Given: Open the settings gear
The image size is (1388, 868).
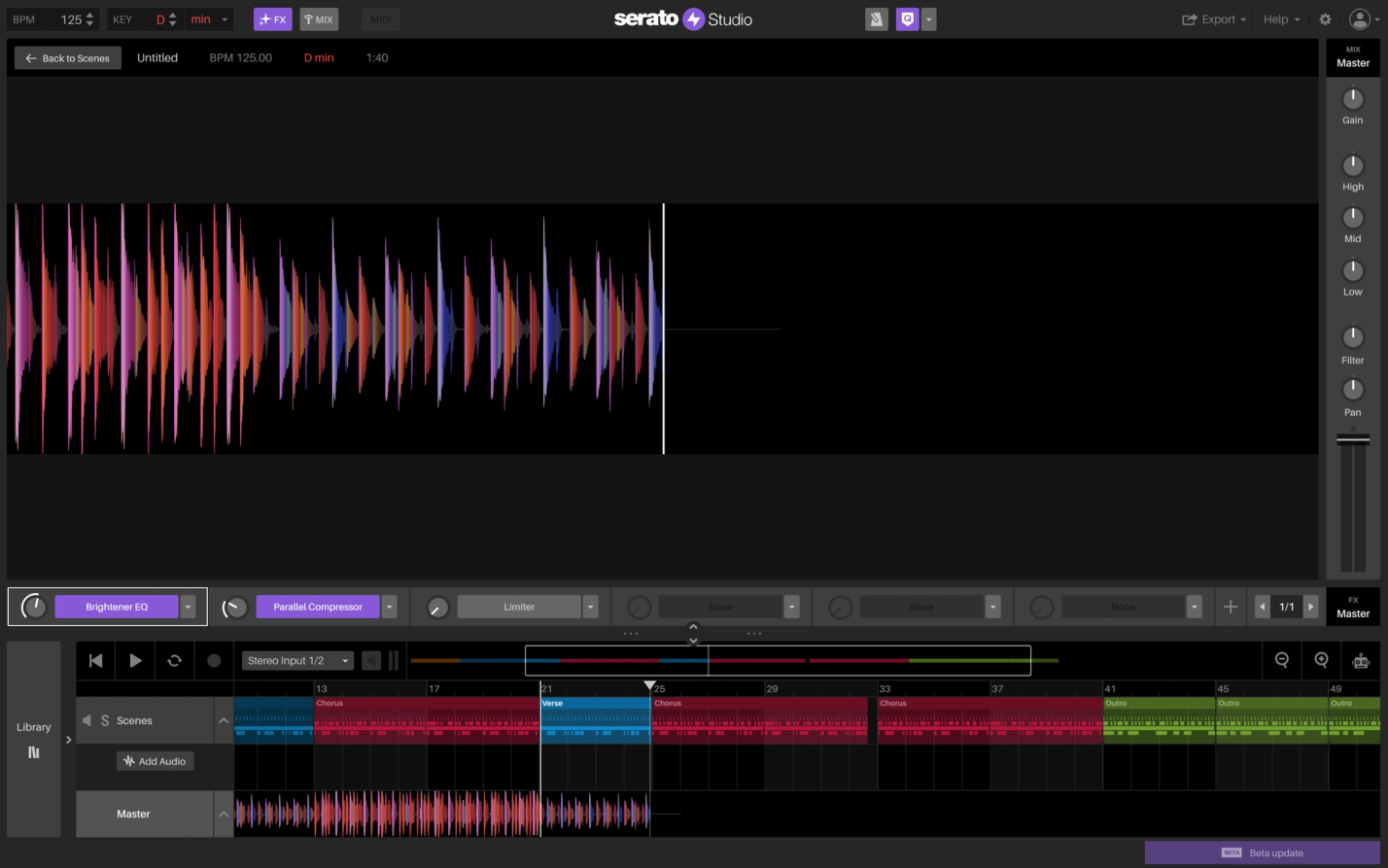Looking at the screenshot, I should click(x=1324, y=18).
